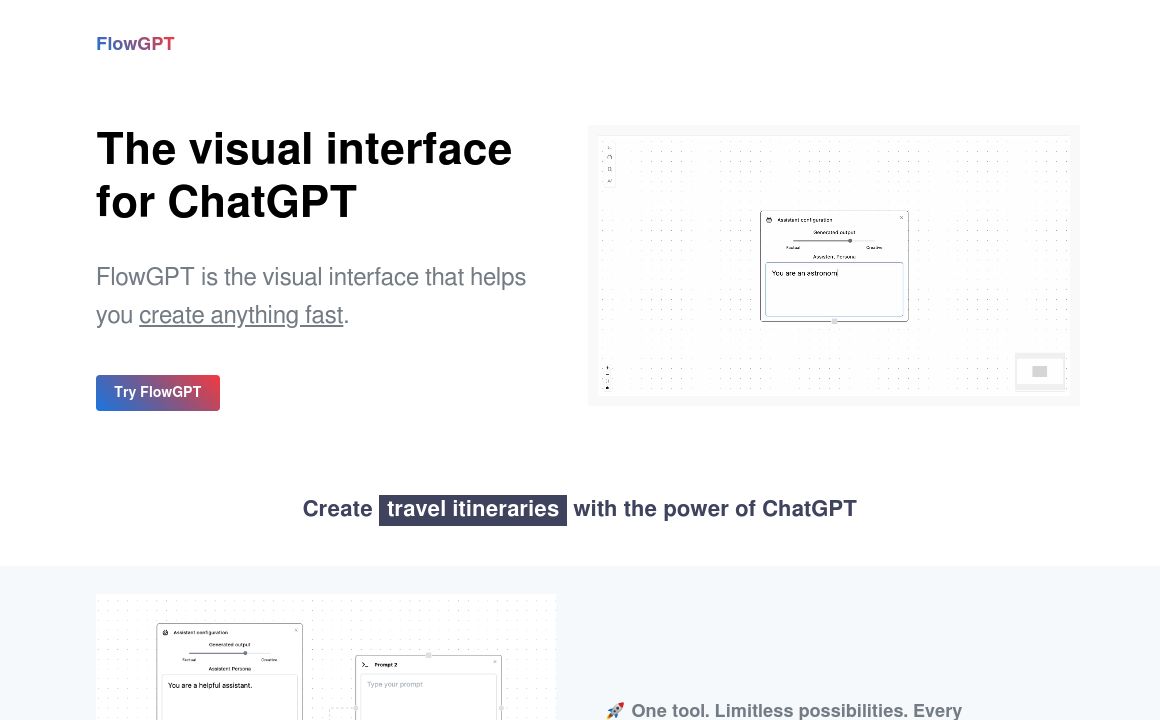
Task: Click the underlined 'create anything fast' text
Action: click(x=241, y=315)
